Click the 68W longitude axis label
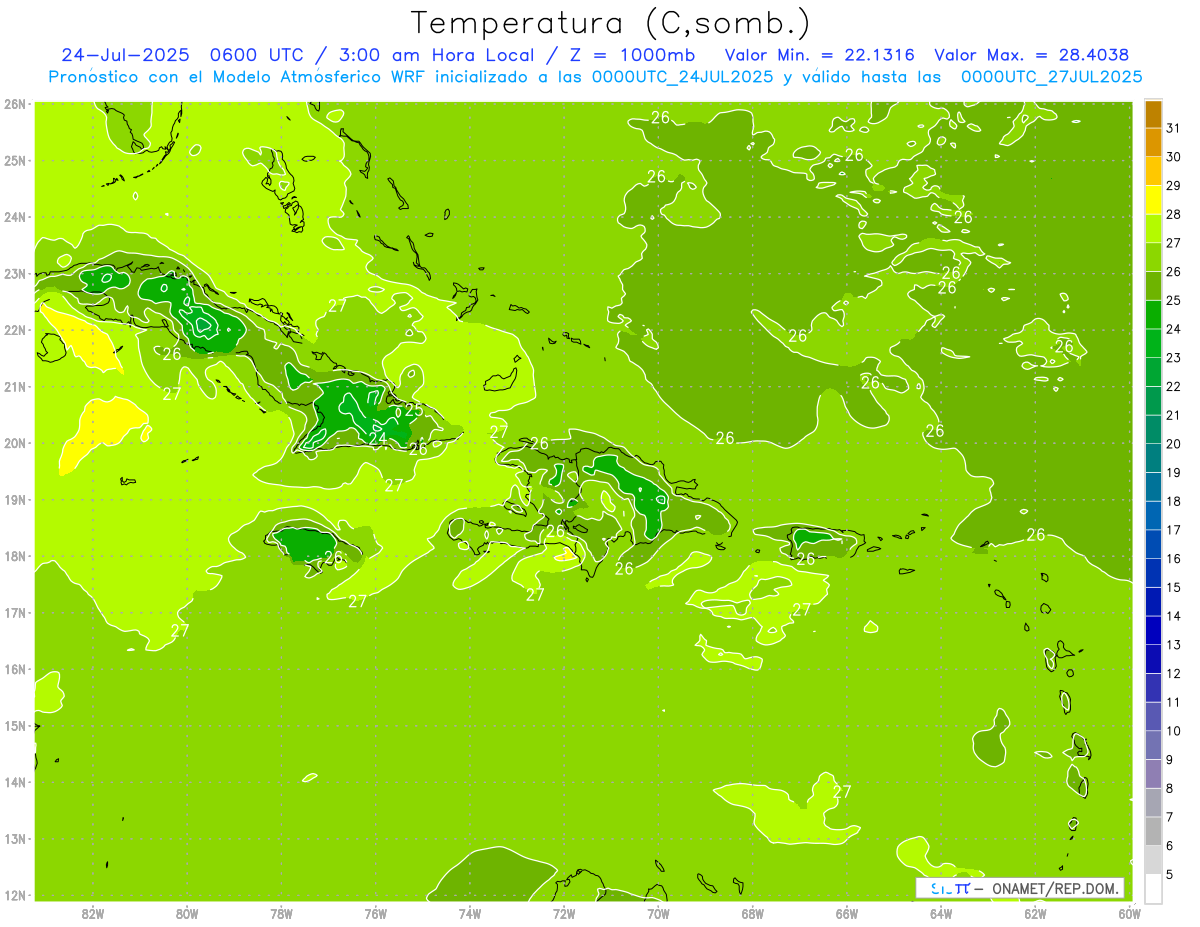Viewport: 1200px width, 927px height. coord(753,913)
